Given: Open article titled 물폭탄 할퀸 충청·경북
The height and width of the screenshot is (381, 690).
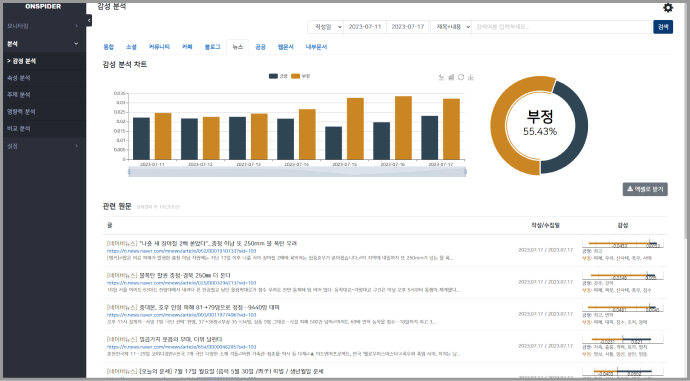Looking at the screenshot, I should pos(169,275).
